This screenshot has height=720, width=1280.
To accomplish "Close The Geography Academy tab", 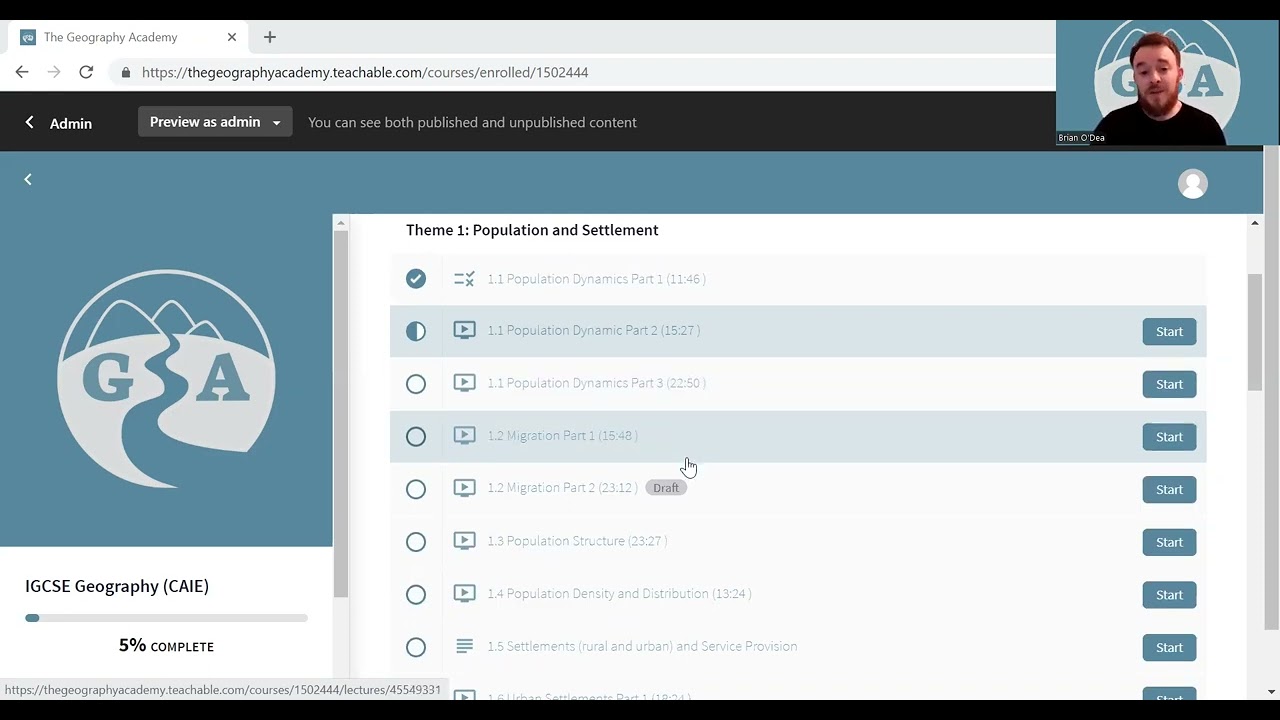I will click(232, 37).
